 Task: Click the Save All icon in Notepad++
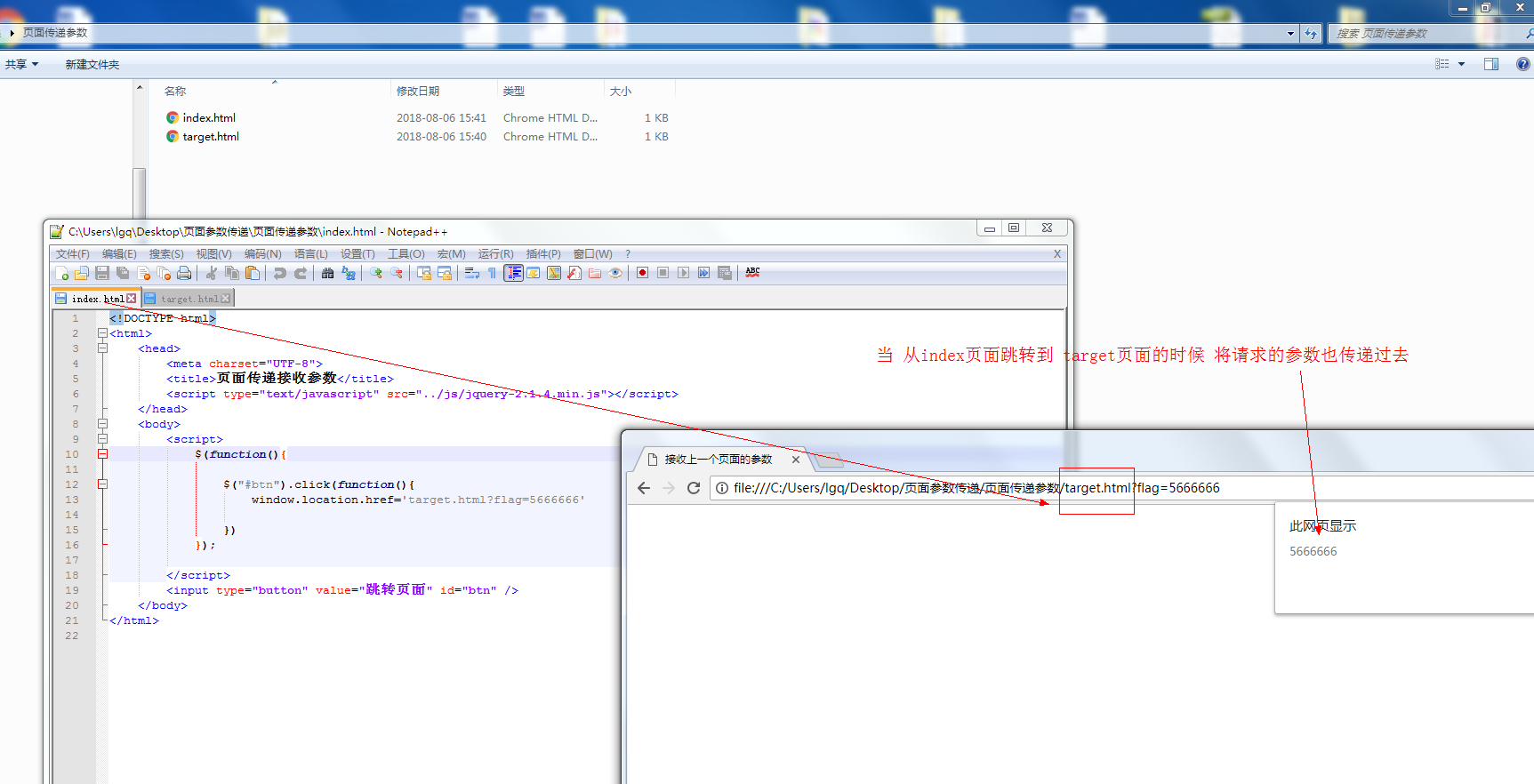[x=123, y=273]
